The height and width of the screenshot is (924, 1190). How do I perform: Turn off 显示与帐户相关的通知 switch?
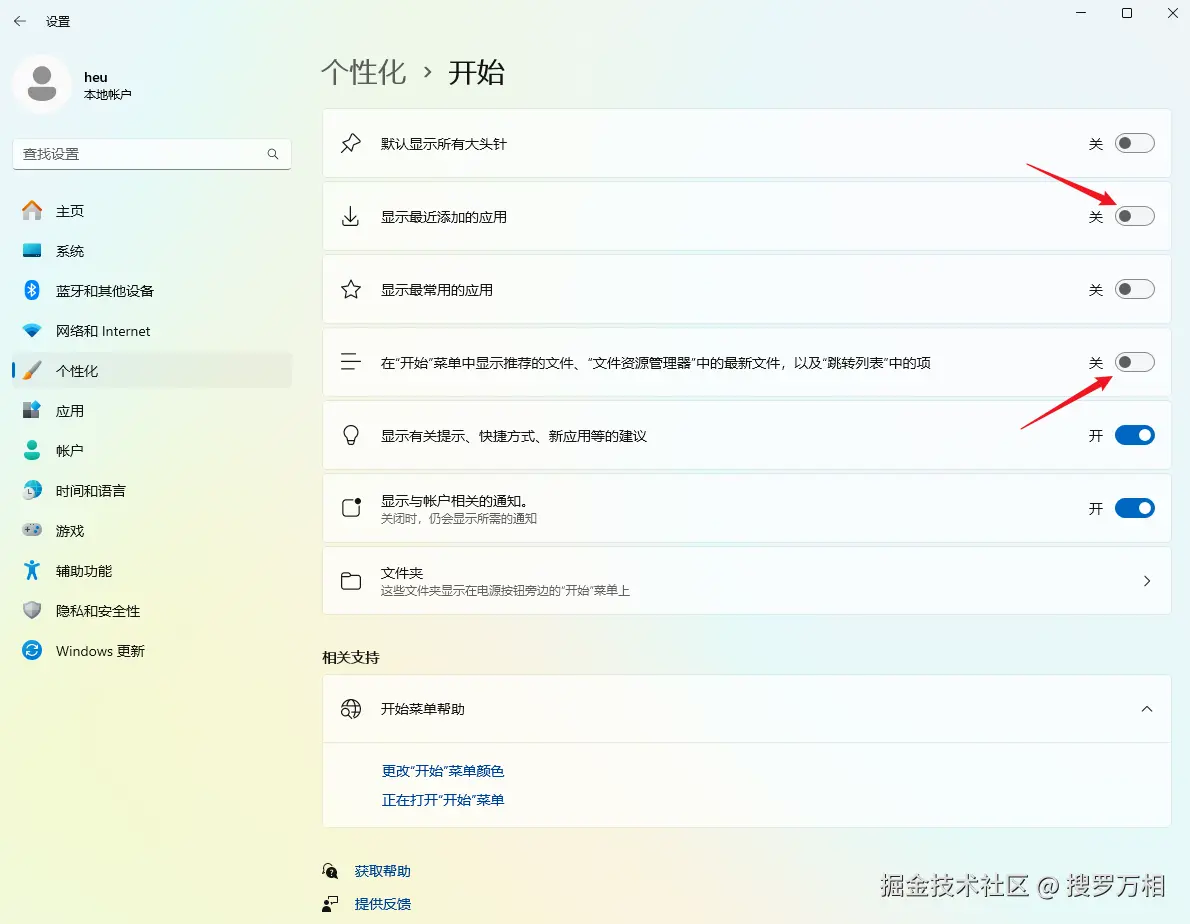tap(1135, 508)
